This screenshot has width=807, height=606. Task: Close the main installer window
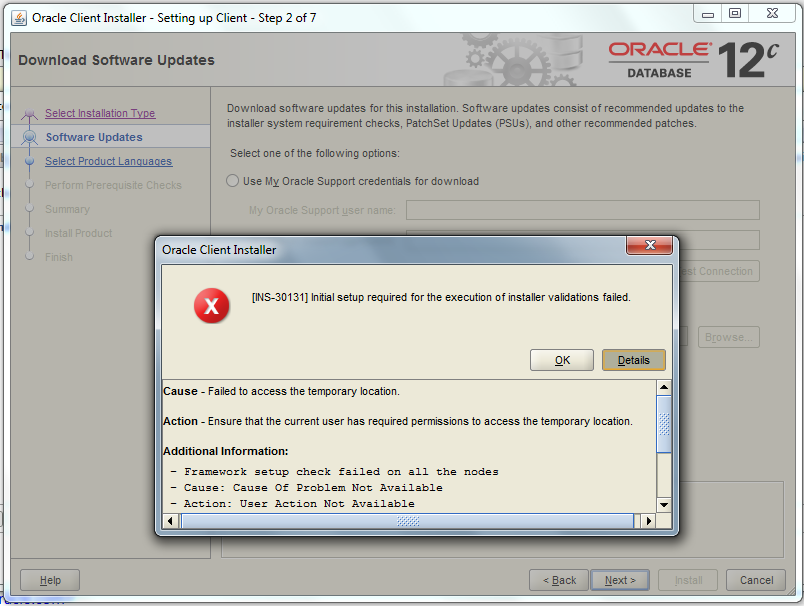[x=772, y=14]
